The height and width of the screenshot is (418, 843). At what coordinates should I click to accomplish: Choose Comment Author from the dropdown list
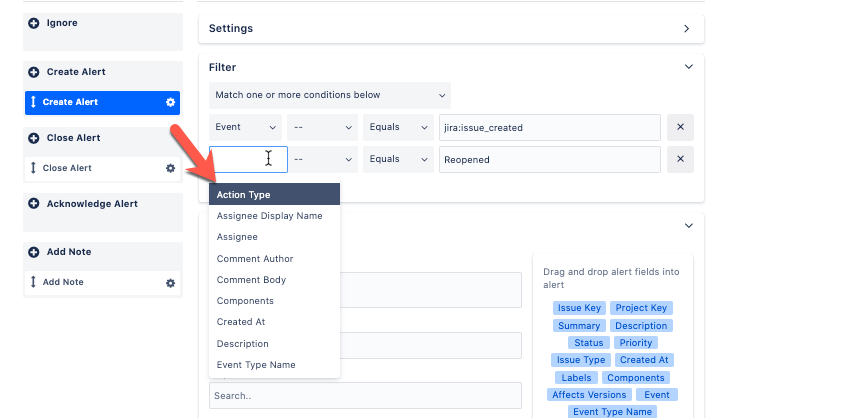click(255, 259)
